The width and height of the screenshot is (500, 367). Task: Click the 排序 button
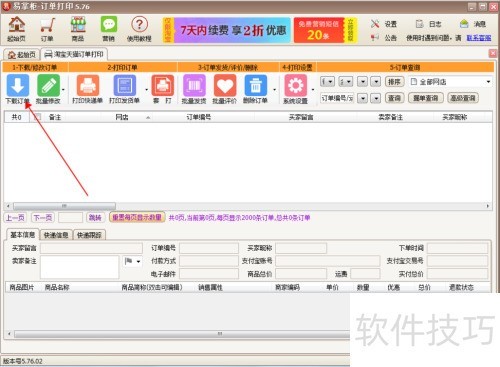pos(394,82)
